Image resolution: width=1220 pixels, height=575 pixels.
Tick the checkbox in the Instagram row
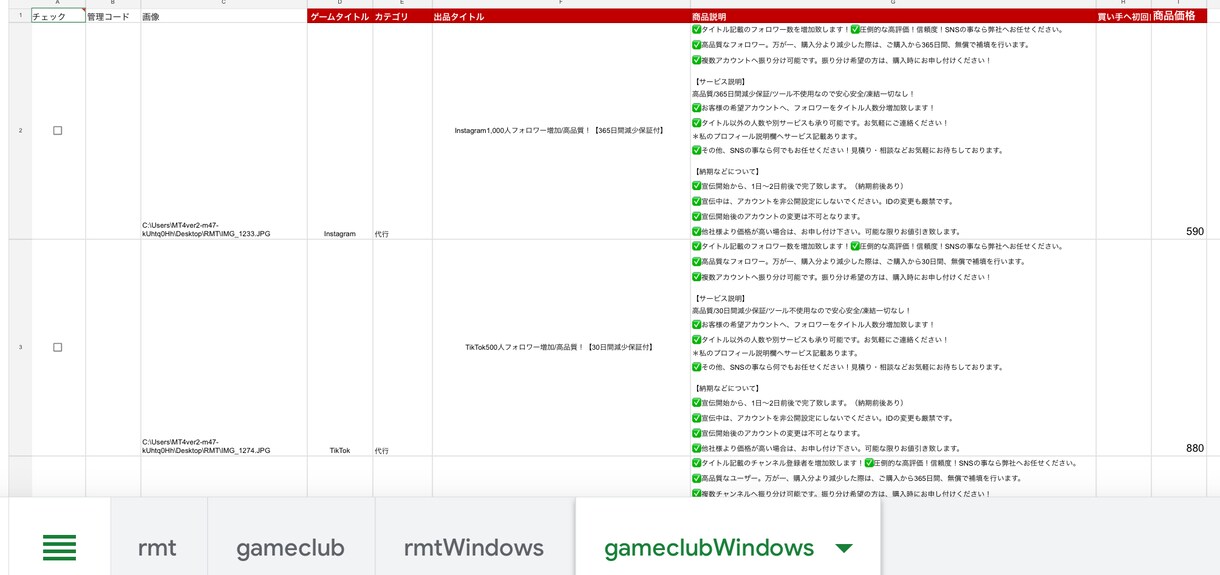[x=57, y=131]
